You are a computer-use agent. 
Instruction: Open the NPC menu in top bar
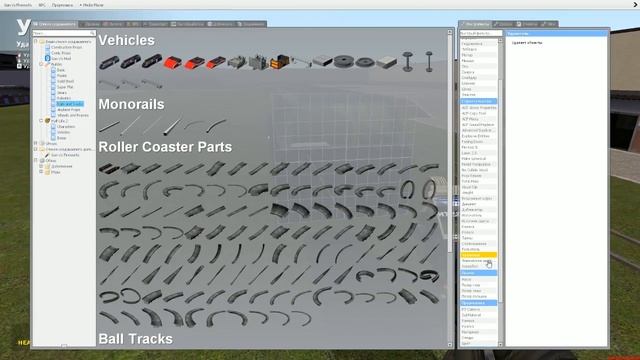pyautogui.click(x=42, y=5)
